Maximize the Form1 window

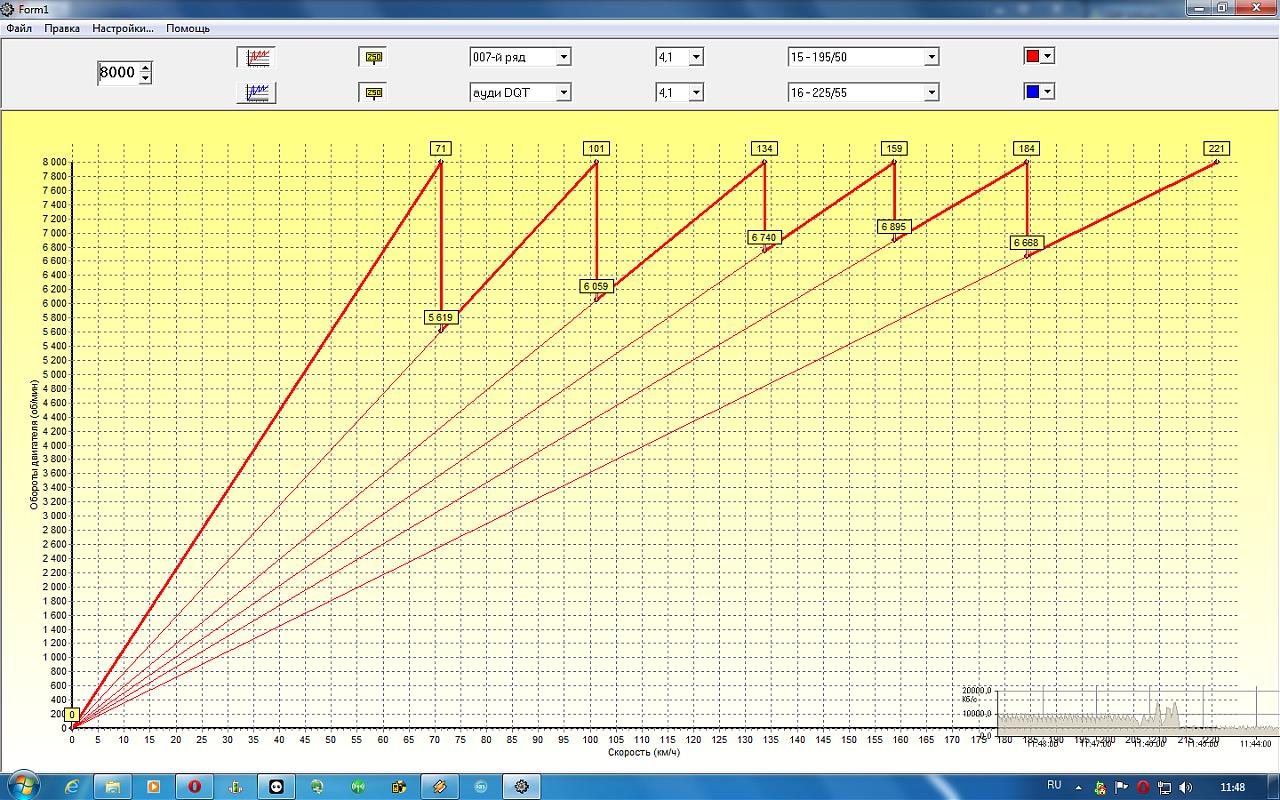coord(1222,7)
